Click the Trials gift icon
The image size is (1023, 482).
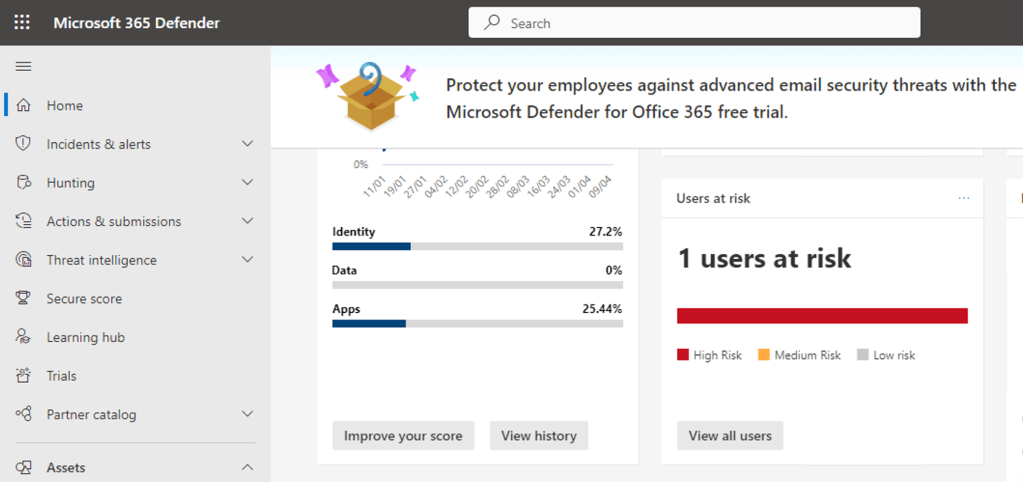point(24,376)
